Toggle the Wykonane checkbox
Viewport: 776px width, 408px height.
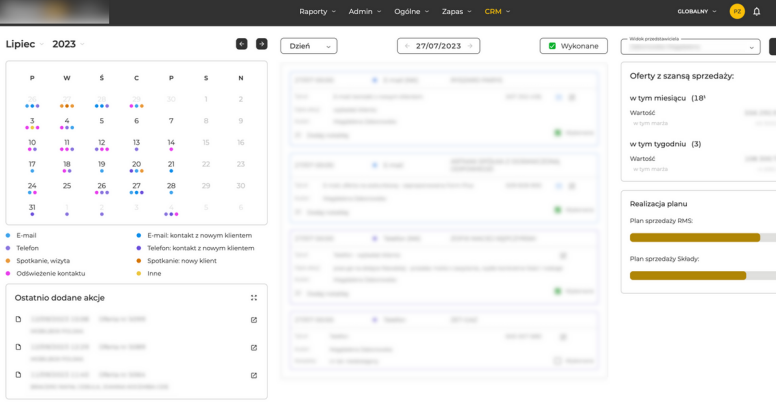point(553,46)
